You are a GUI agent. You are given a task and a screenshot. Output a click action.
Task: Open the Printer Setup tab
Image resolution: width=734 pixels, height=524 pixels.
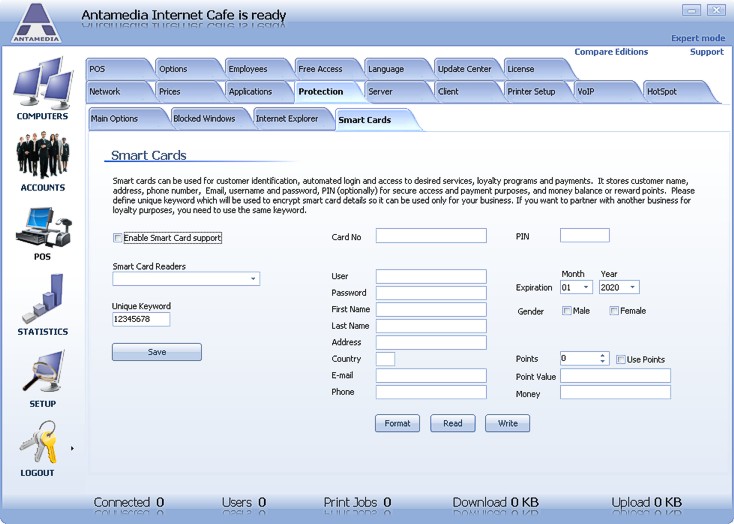pyautogui.click(x=537, y=92)
